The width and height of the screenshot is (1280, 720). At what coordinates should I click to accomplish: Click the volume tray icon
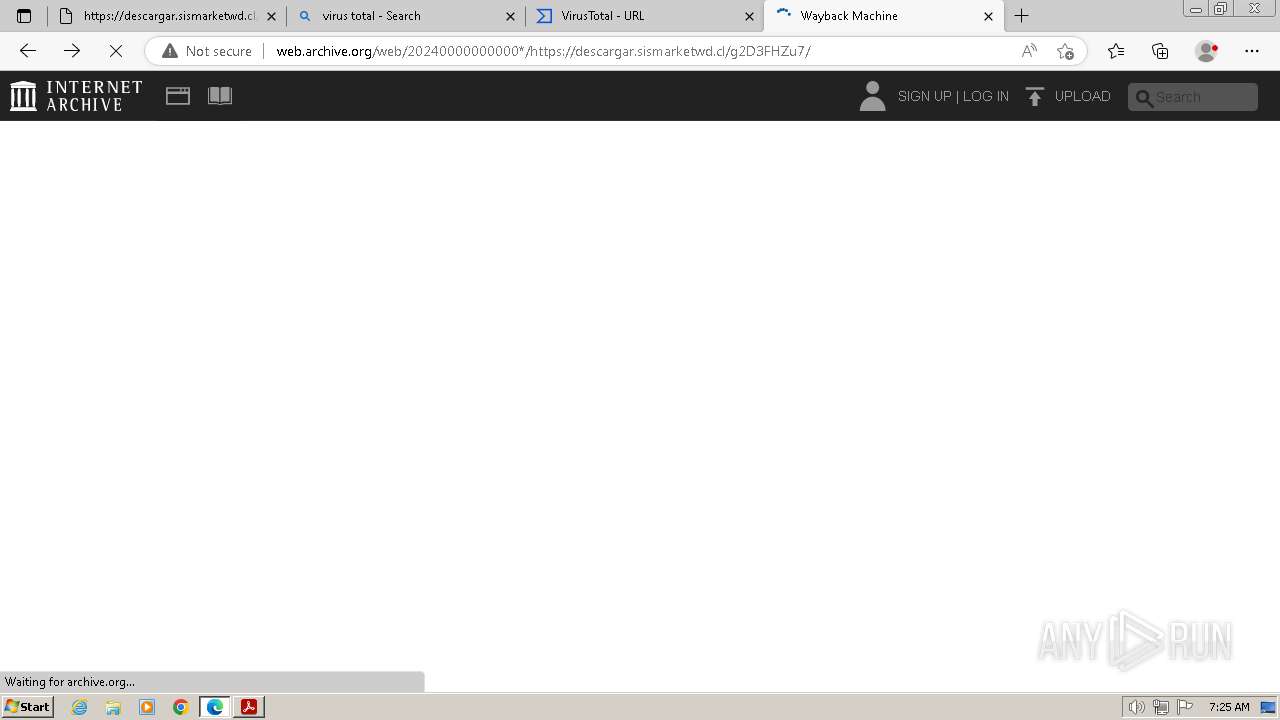tap(1136, 707)
